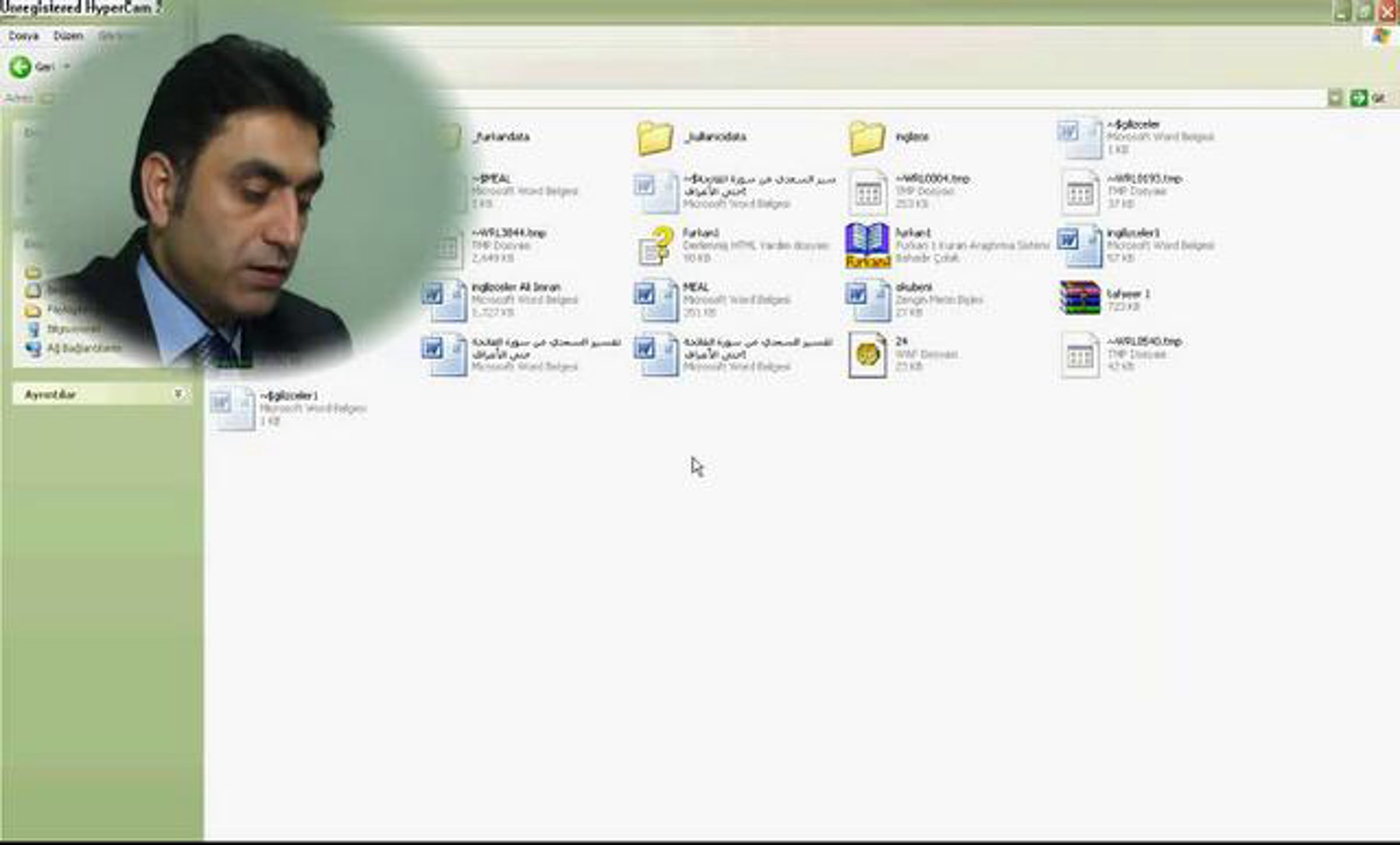Select the Furkan1 HTML help file icon
This screenshot has width=1400, height=845.
click(x=655, y=246)
